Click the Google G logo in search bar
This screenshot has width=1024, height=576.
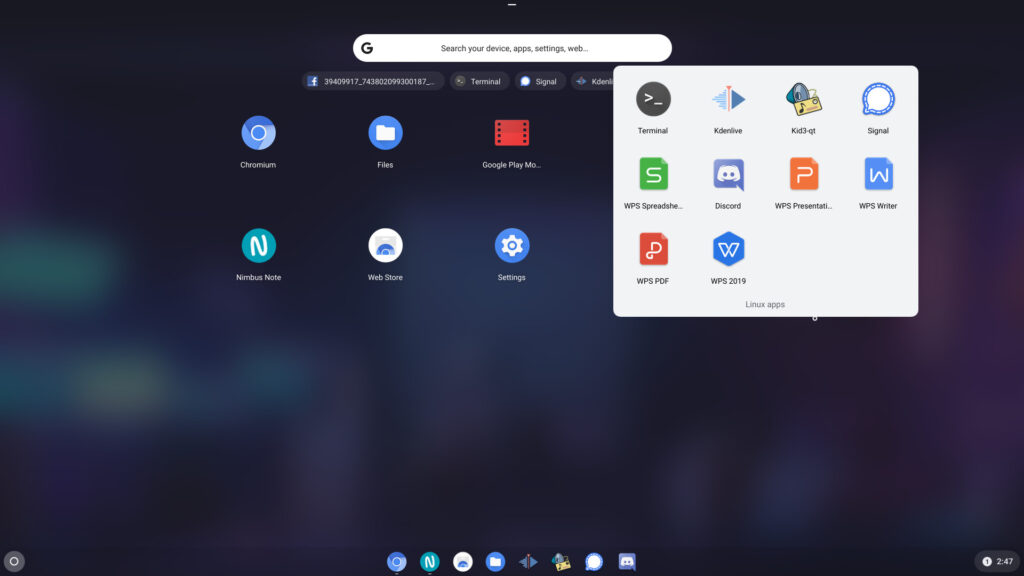[367, 48]
